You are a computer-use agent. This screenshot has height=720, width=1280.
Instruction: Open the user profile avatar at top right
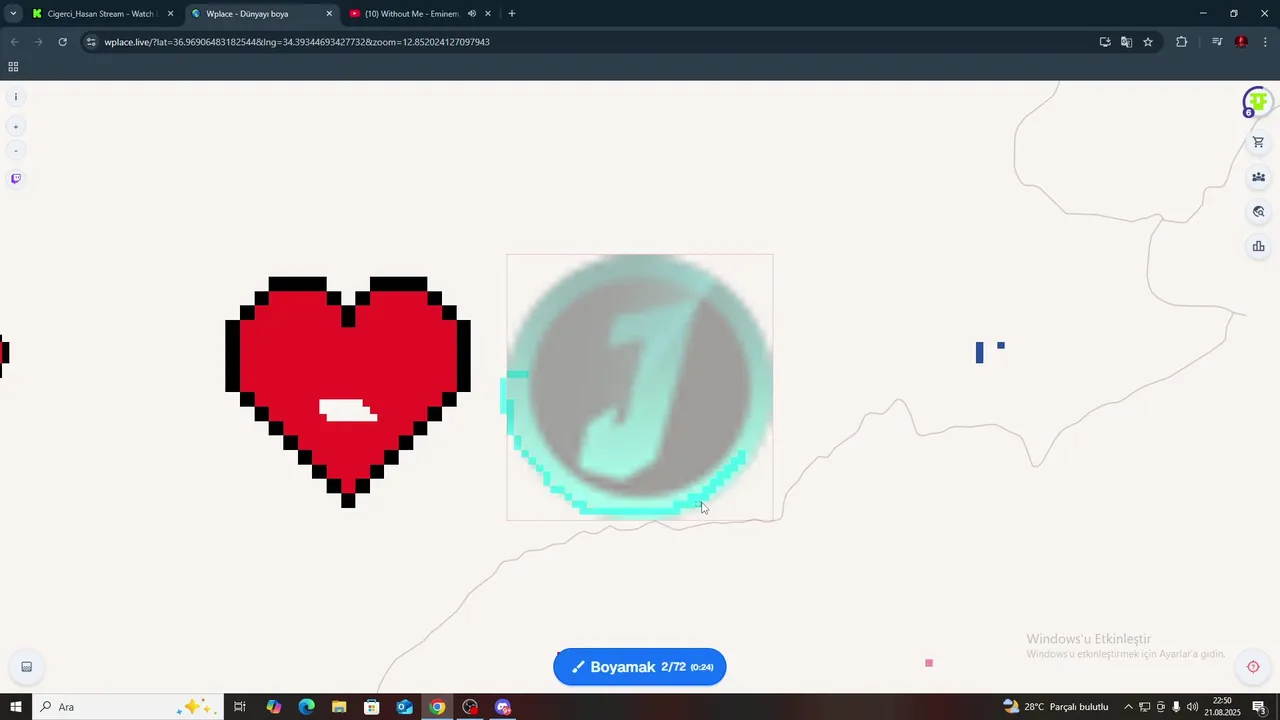click(1257, 102)
